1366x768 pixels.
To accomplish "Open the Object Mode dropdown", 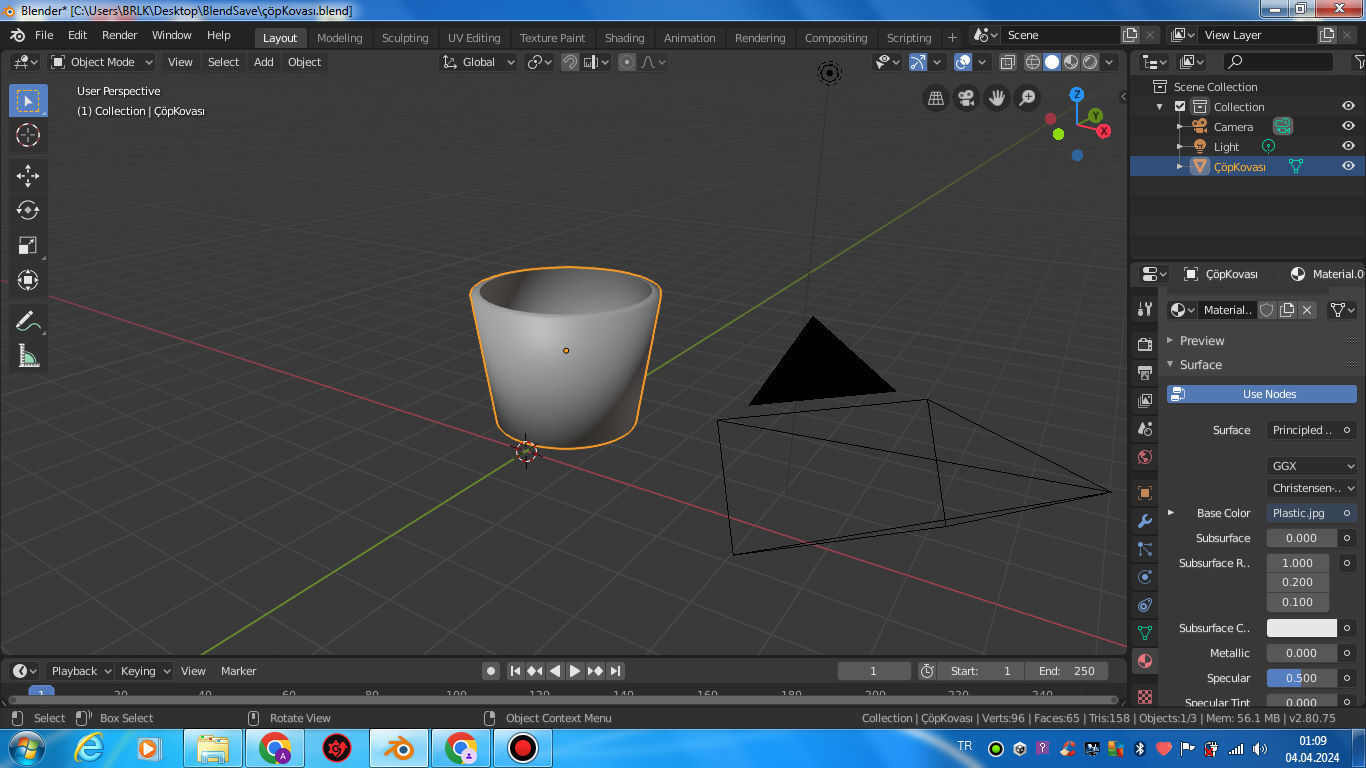I will tap(102, 62).
